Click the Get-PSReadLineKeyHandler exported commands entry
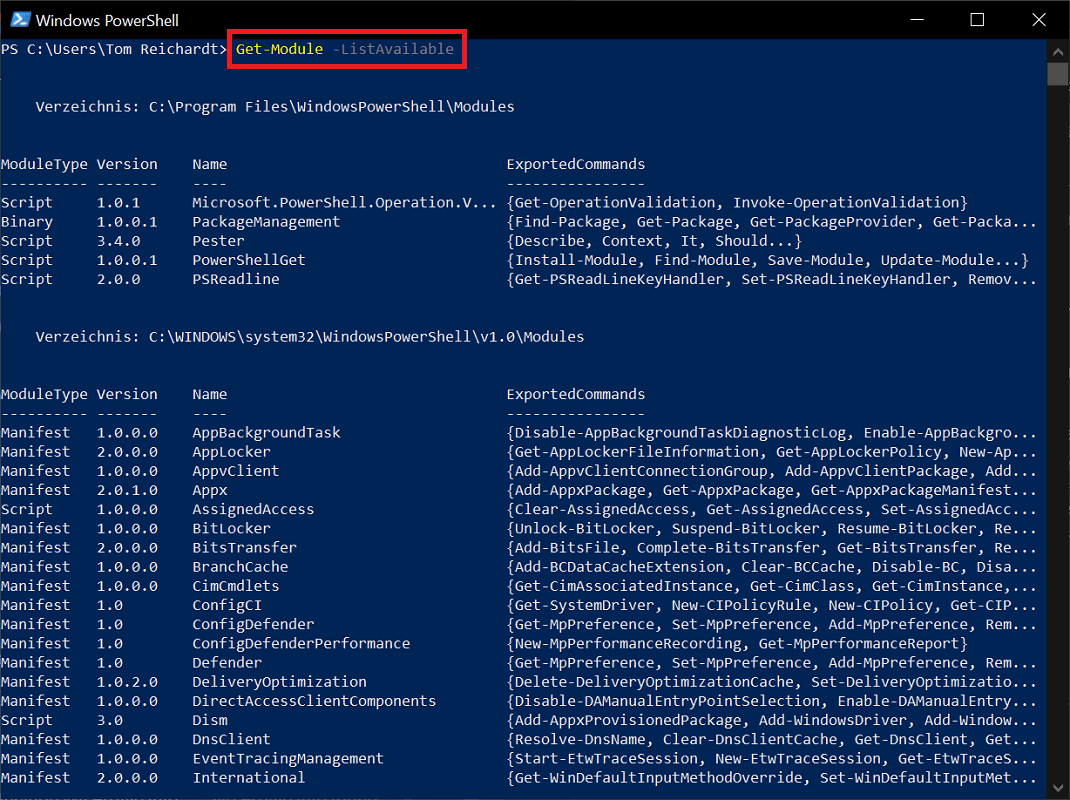This screenshot has height=800, width=1070. tap(772, 279)
